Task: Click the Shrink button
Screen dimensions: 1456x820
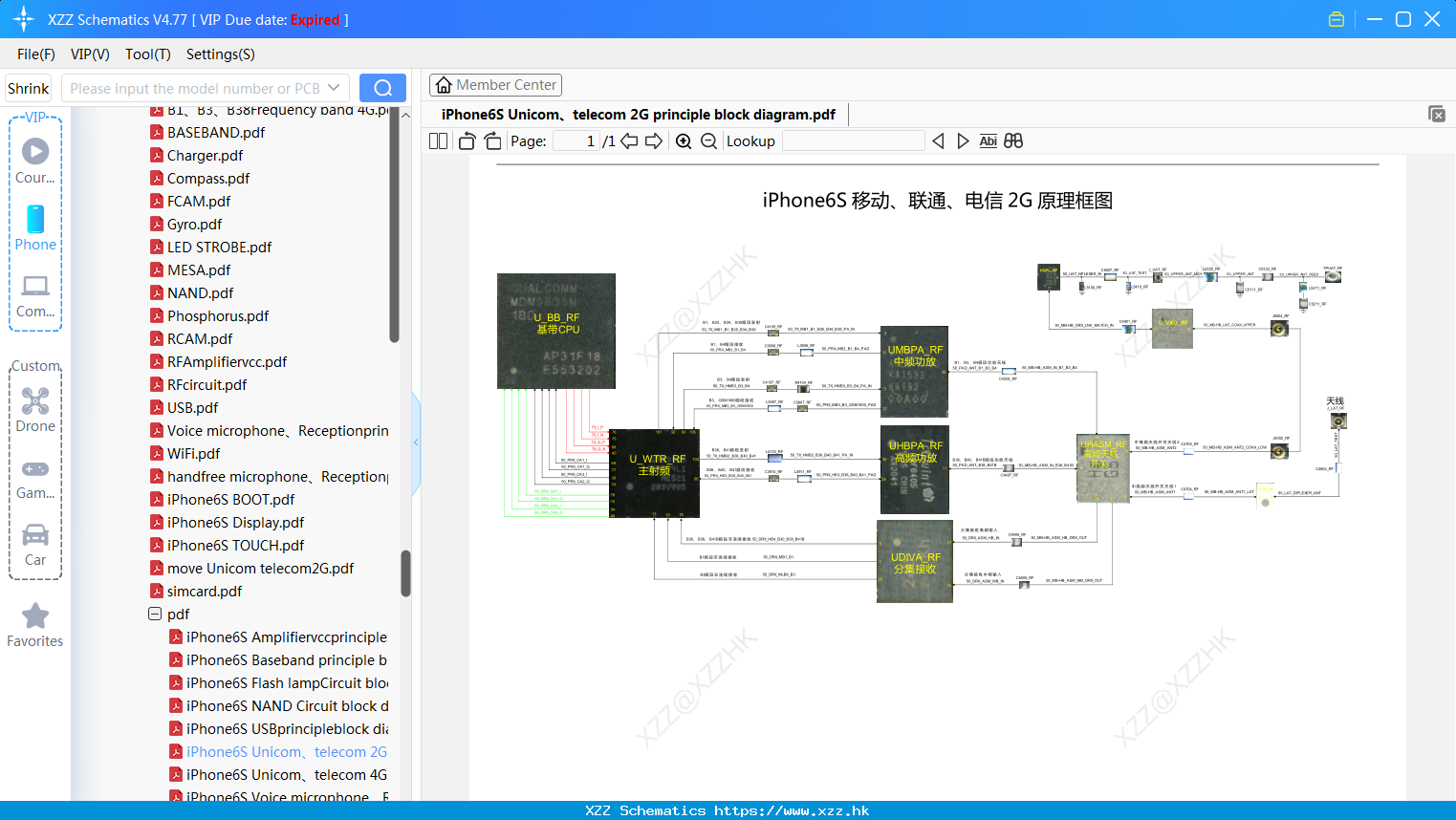Action: coord(28,88)
